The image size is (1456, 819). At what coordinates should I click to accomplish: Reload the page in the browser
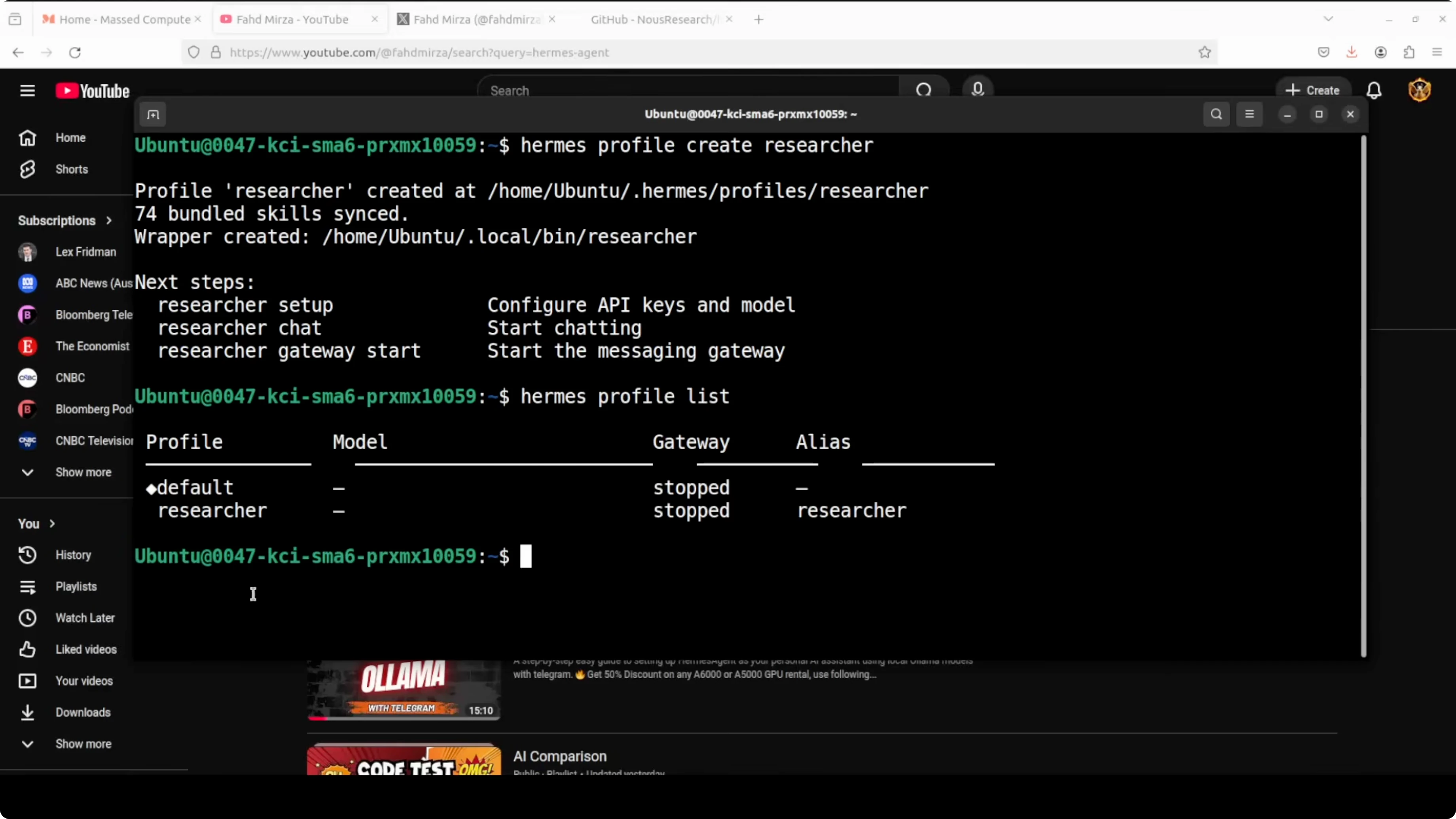point(75,53)
